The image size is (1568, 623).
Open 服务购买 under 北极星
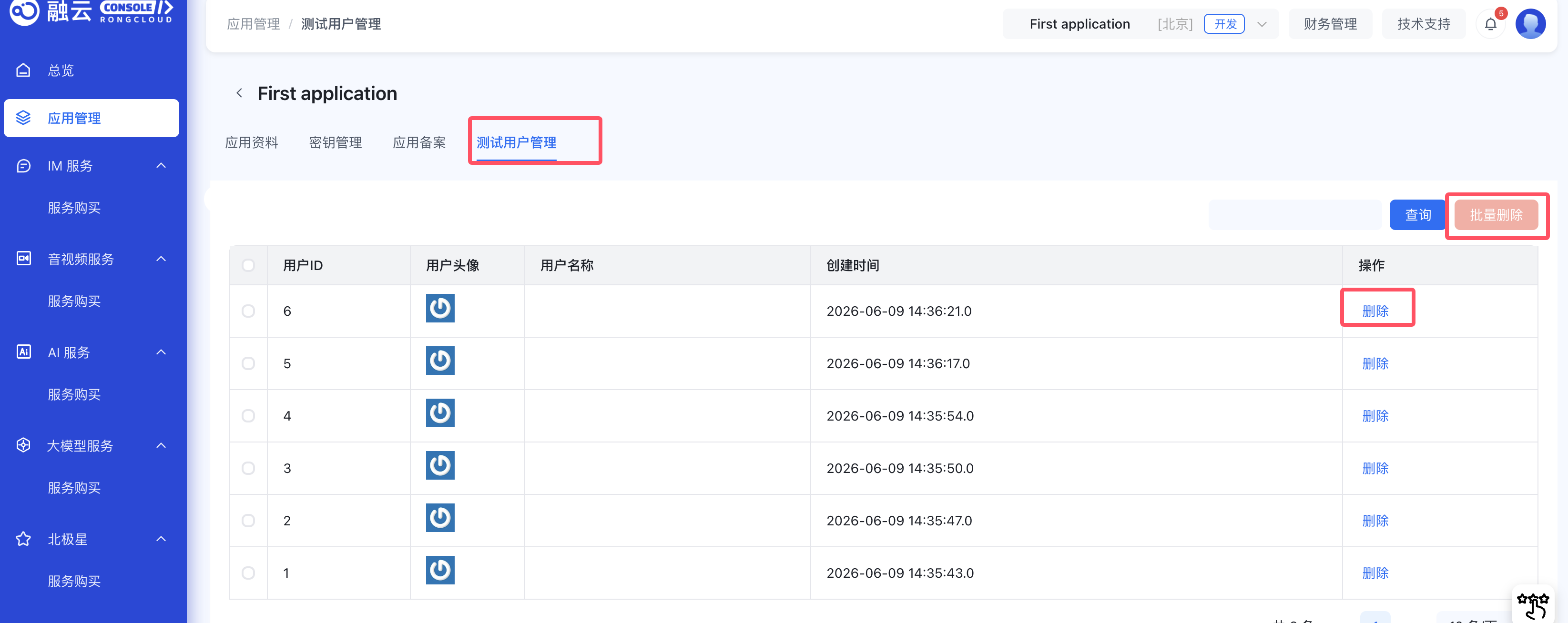tap(74, 582)
